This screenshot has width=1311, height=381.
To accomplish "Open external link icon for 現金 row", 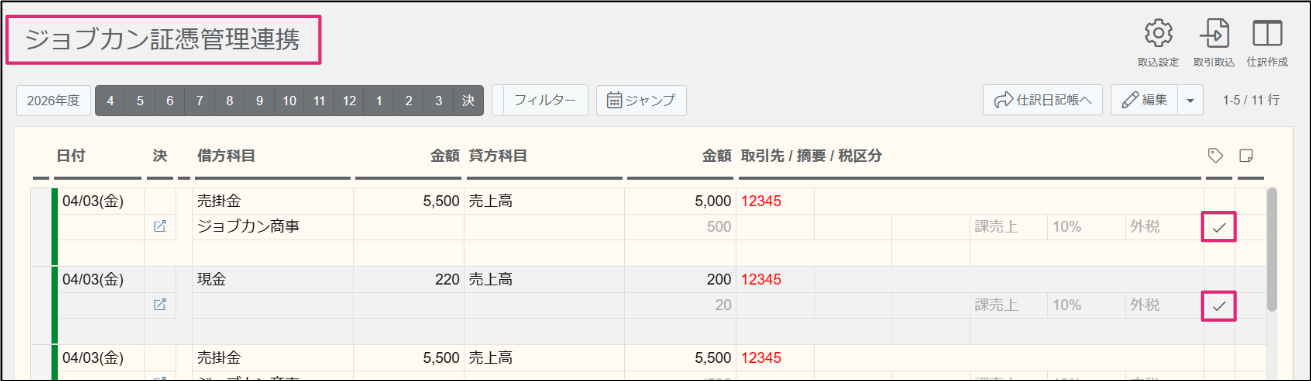I will (160, 304).
